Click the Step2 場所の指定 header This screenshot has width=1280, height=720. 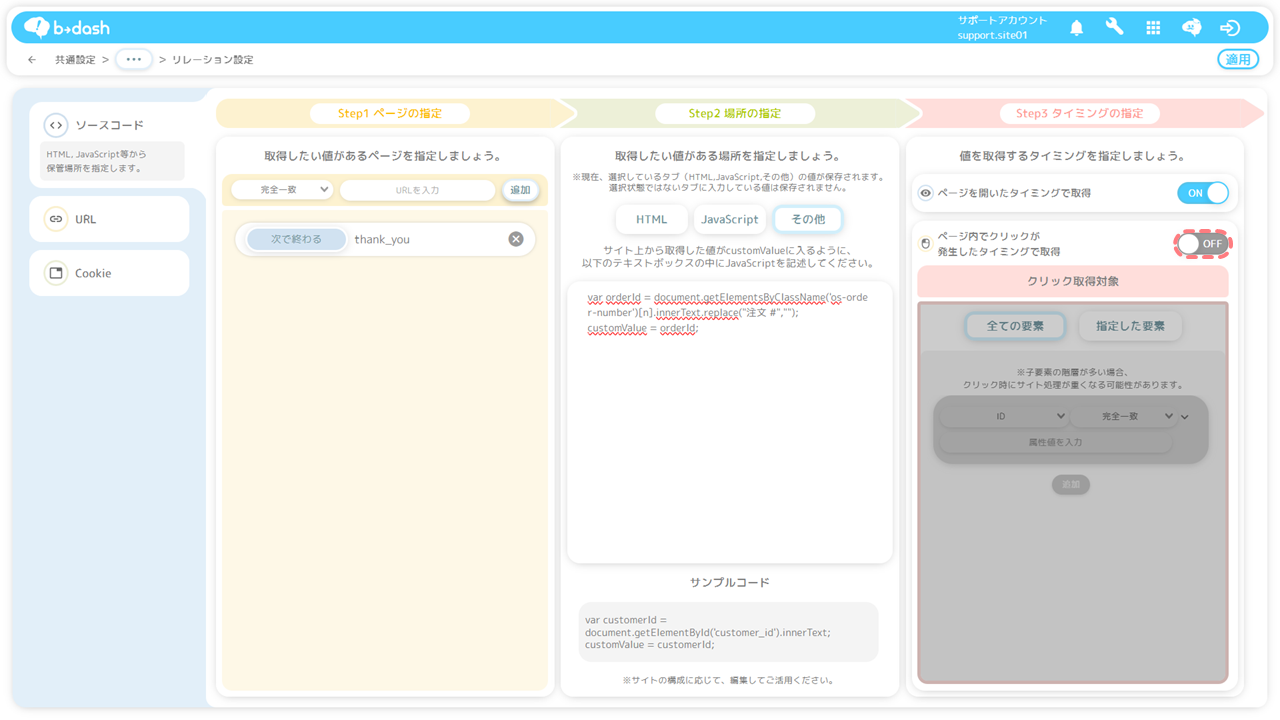pos(735,113)
